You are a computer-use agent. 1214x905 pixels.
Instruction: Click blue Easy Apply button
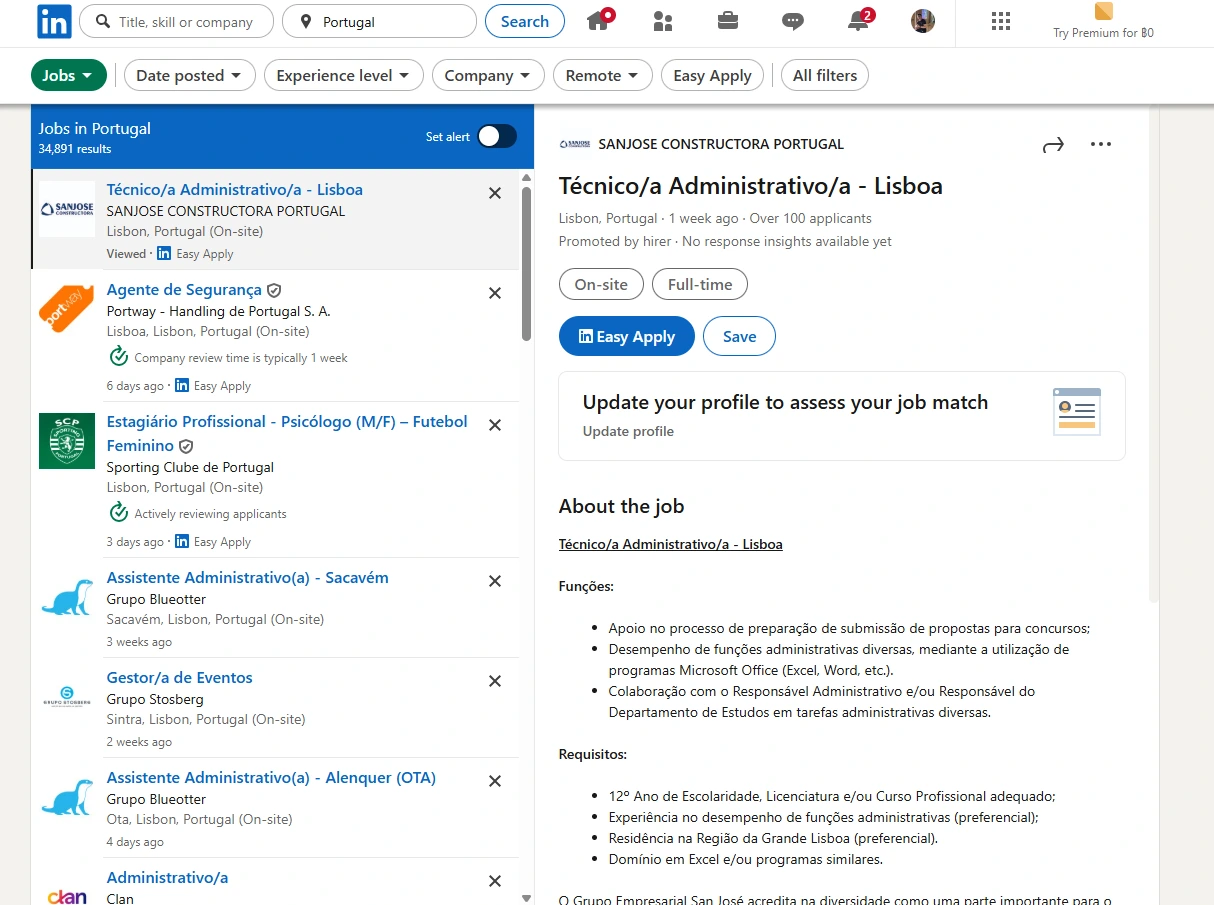(627, 336)
